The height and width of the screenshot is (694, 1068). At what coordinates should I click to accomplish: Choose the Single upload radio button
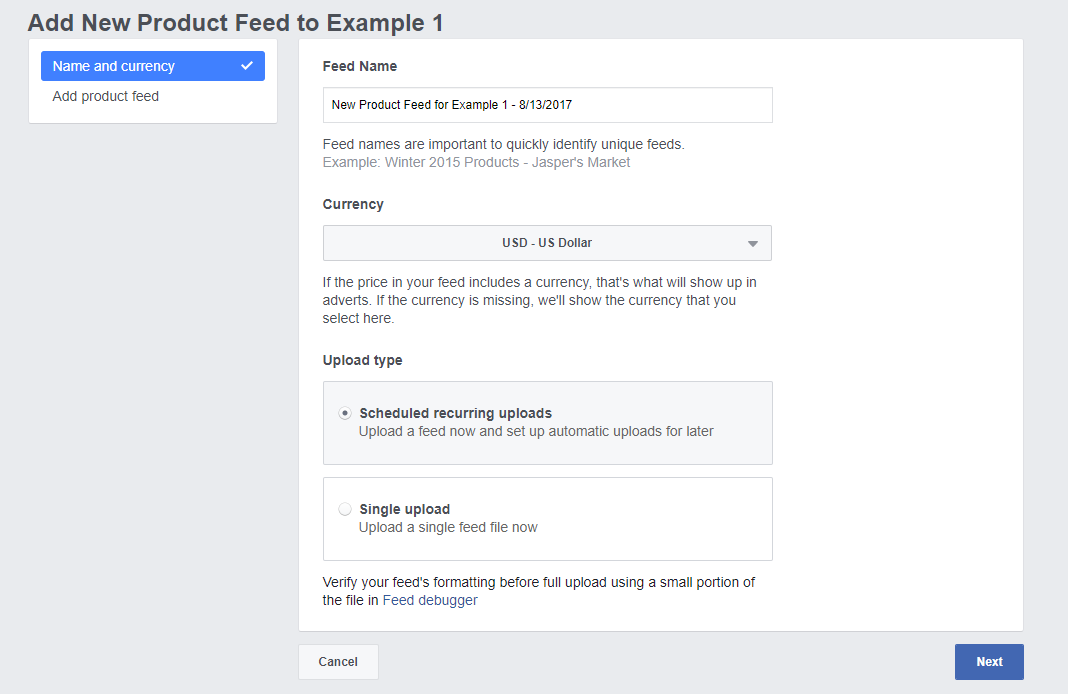[x=345, y=509]
